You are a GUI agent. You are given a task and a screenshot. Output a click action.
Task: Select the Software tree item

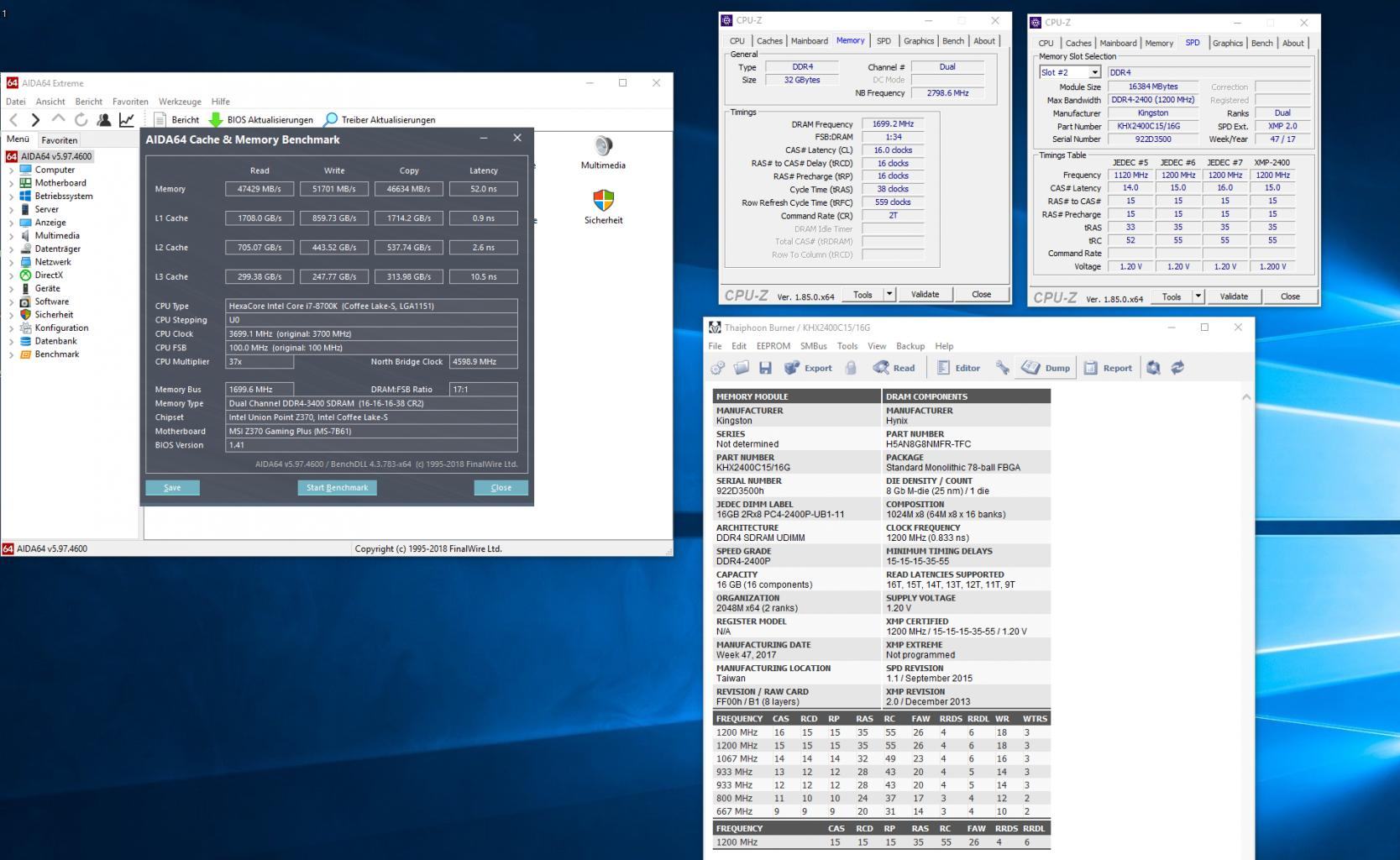(52, 302)
